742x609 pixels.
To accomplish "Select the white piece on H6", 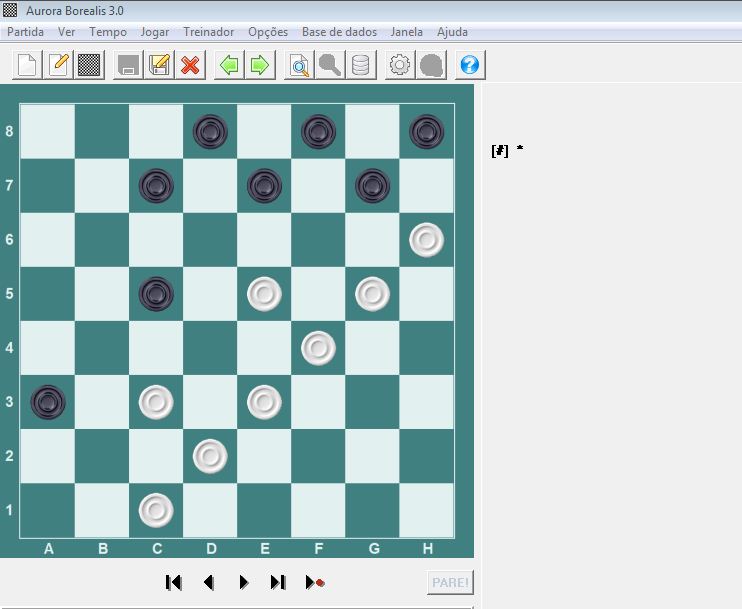I will point(426,239).
